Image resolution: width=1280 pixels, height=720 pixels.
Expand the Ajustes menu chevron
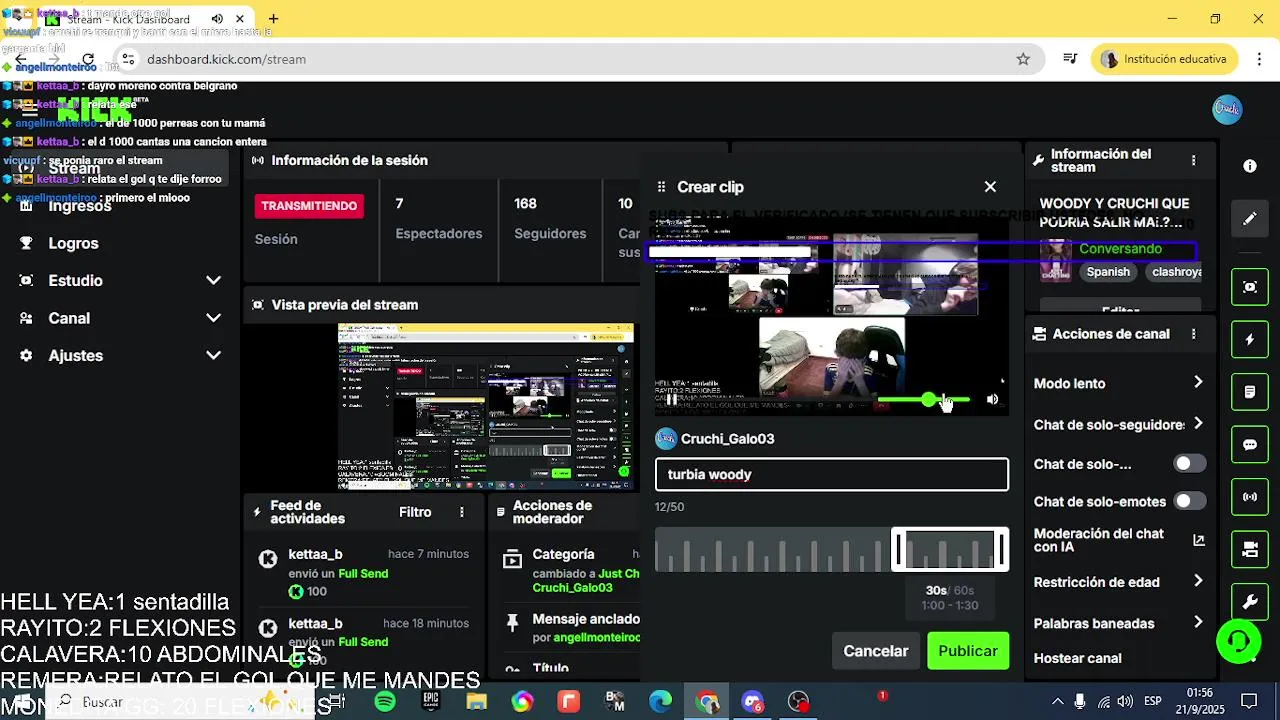click(213, 355)
